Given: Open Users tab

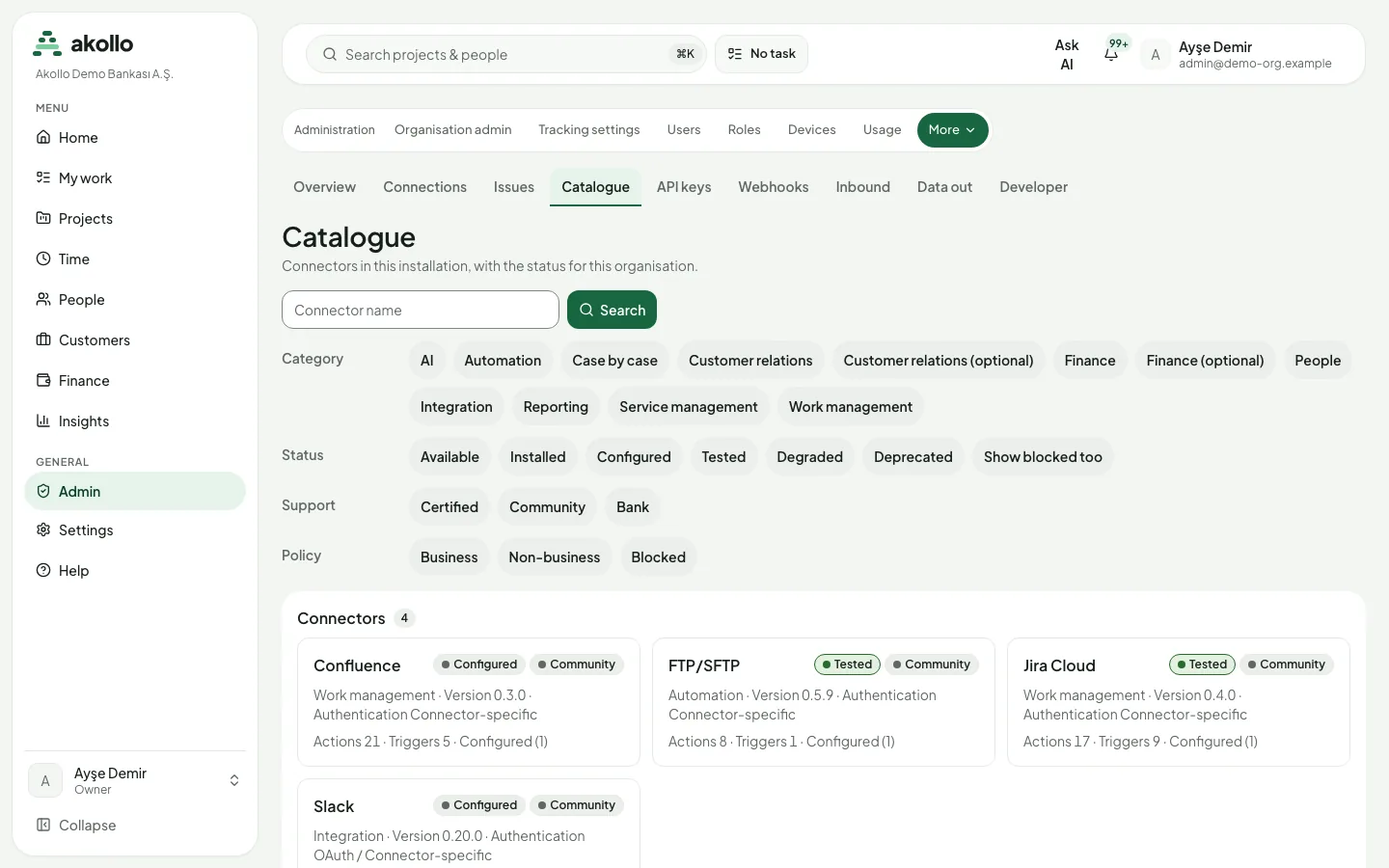Looking at the screenshot, I should click(x=684, y=130).
